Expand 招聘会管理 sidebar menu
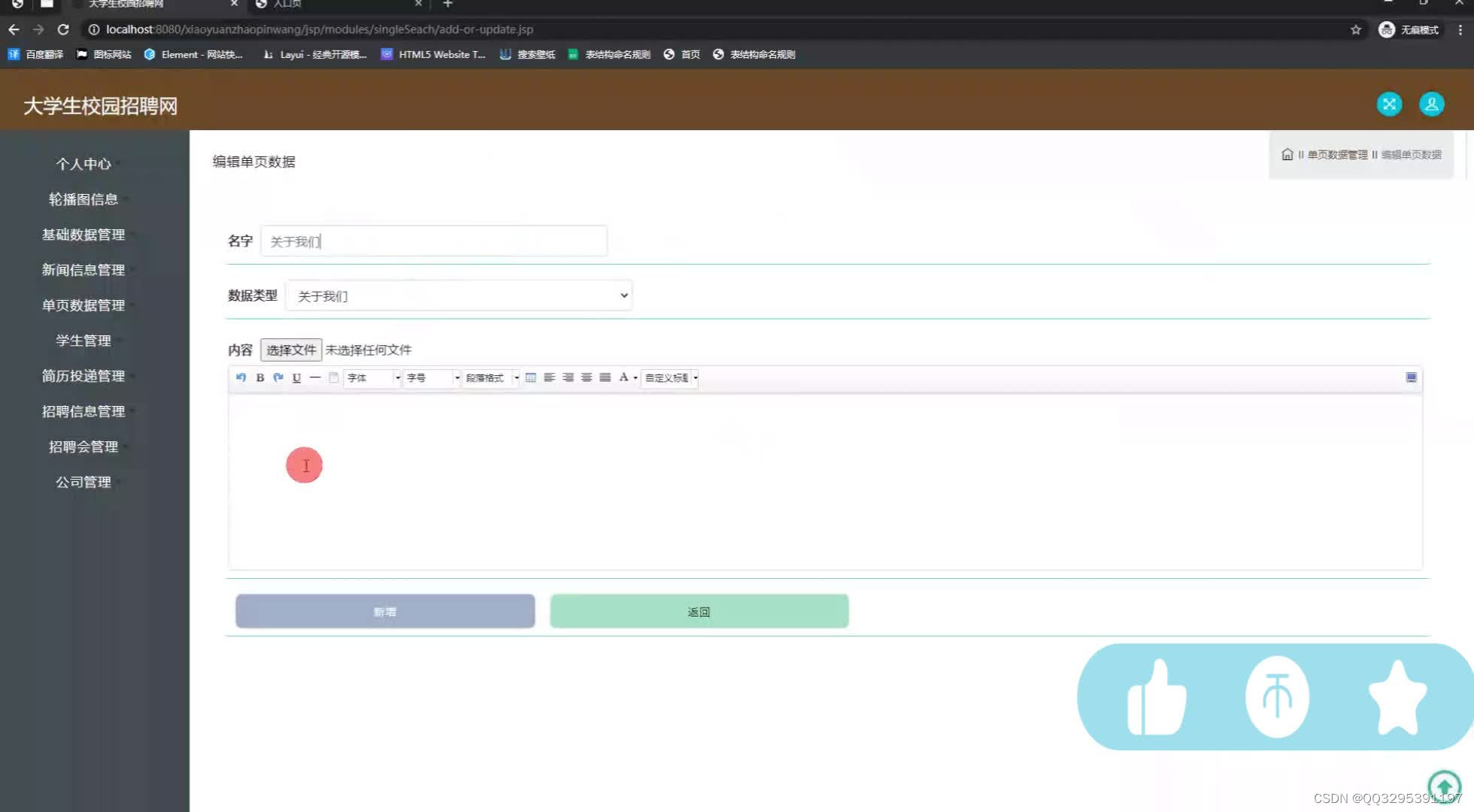1474x812 pixels. 83,447
